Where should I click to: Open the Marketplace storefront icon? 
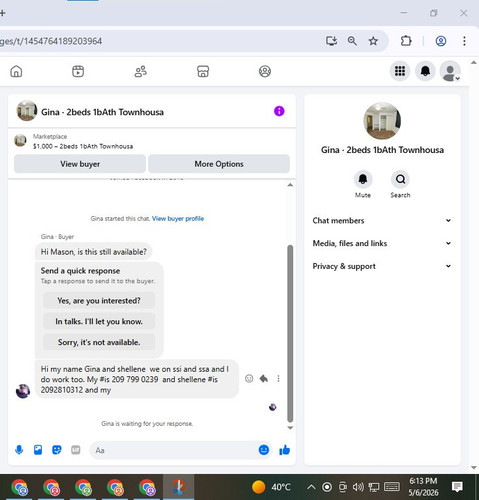tap(203, 71)
